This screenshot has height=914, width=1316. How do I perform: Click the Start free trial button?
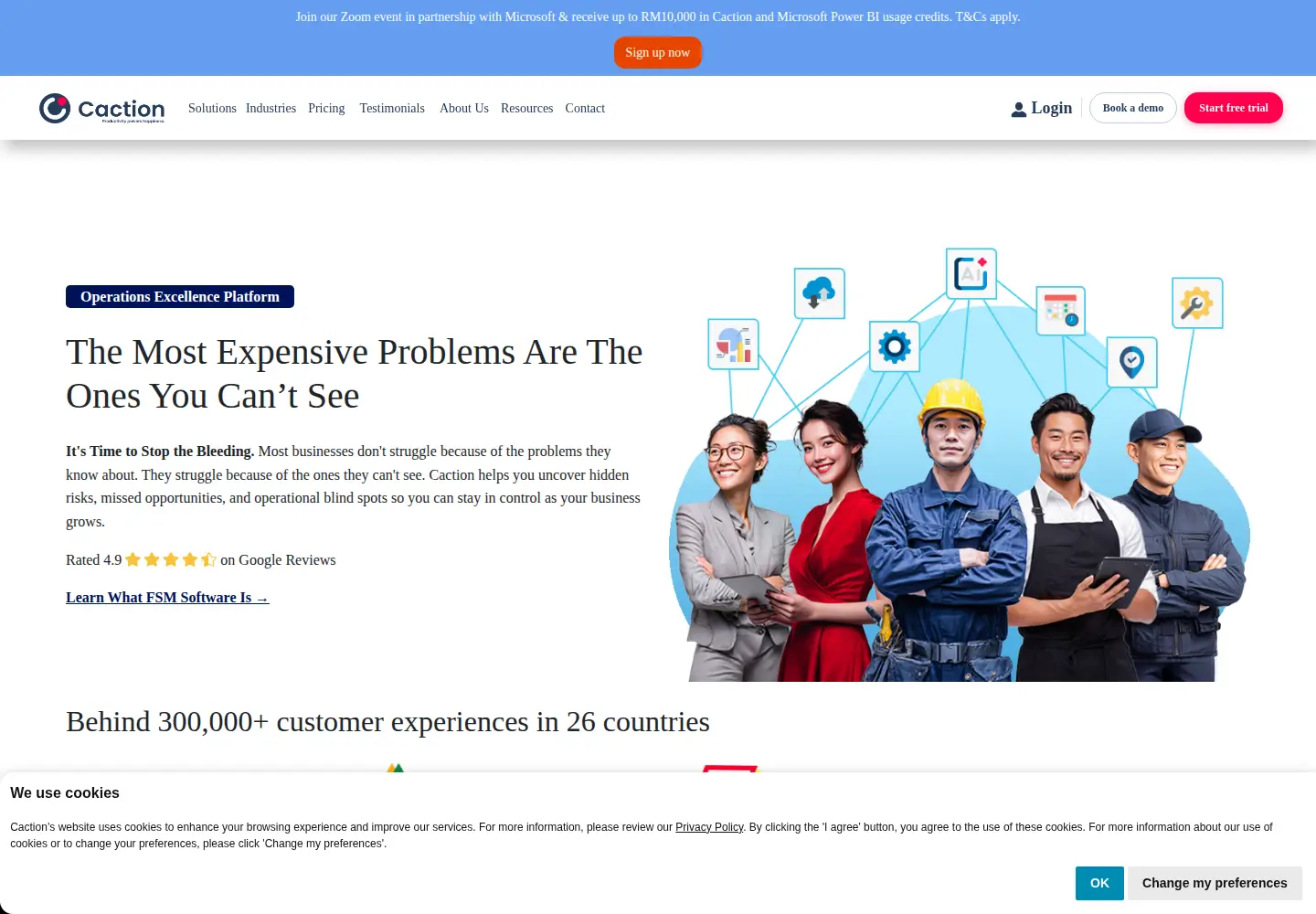click(x=1234, y=108)
